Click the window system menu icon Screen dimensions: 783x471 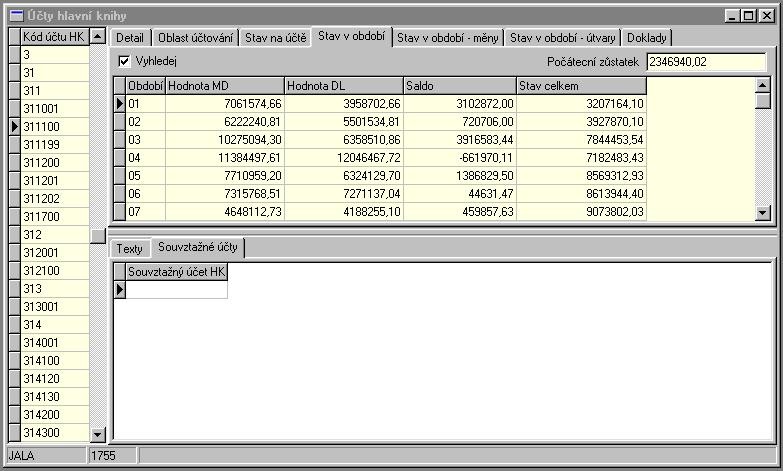point(15,15)
